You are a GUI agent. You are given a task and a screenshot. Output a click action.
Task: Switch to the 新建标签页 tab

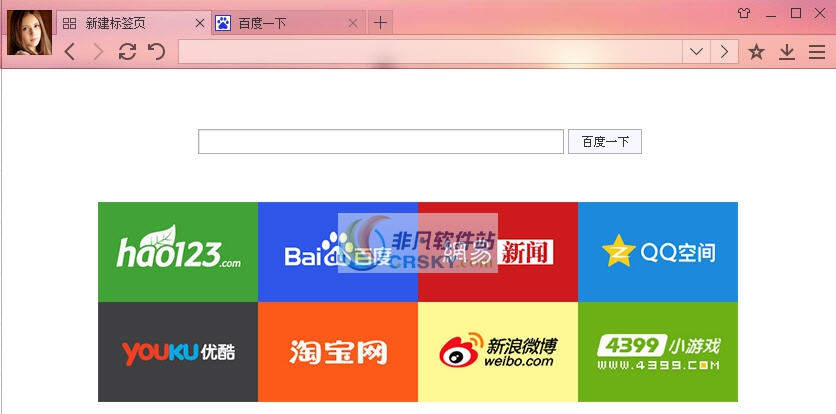pos(133,23)
